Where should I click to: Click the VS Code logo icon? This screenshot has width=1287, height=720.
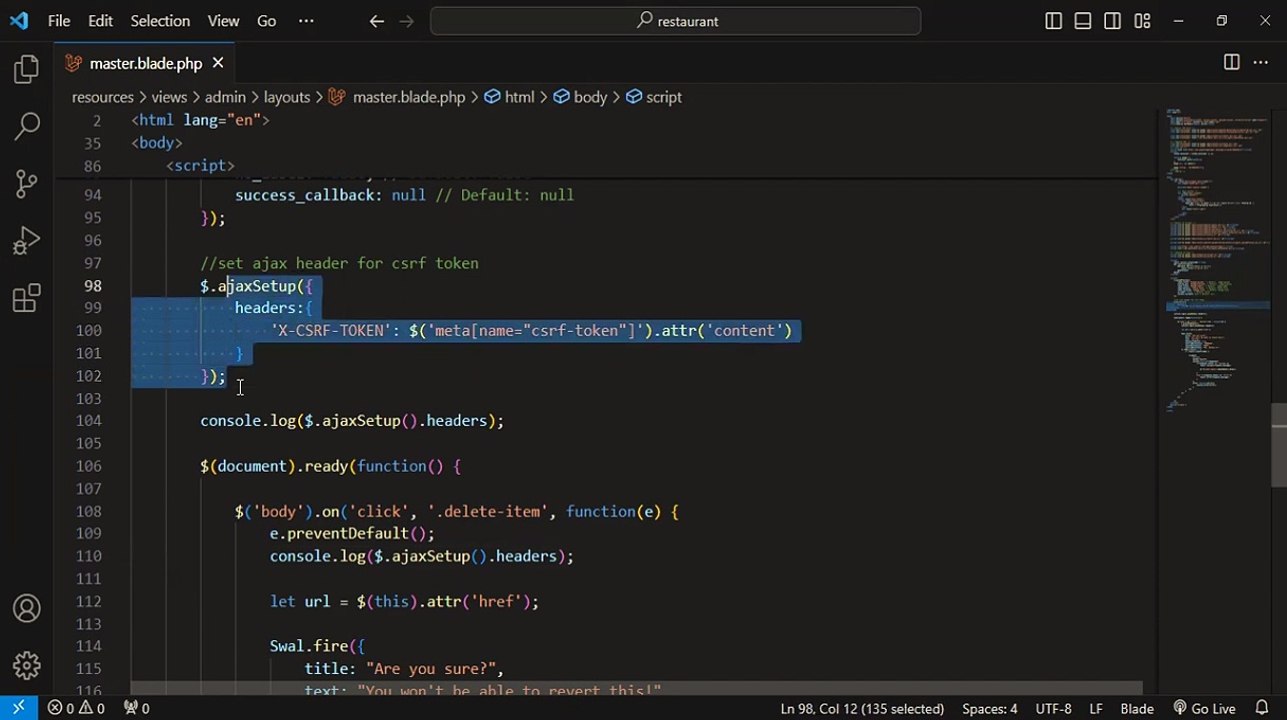click(19, 20)
